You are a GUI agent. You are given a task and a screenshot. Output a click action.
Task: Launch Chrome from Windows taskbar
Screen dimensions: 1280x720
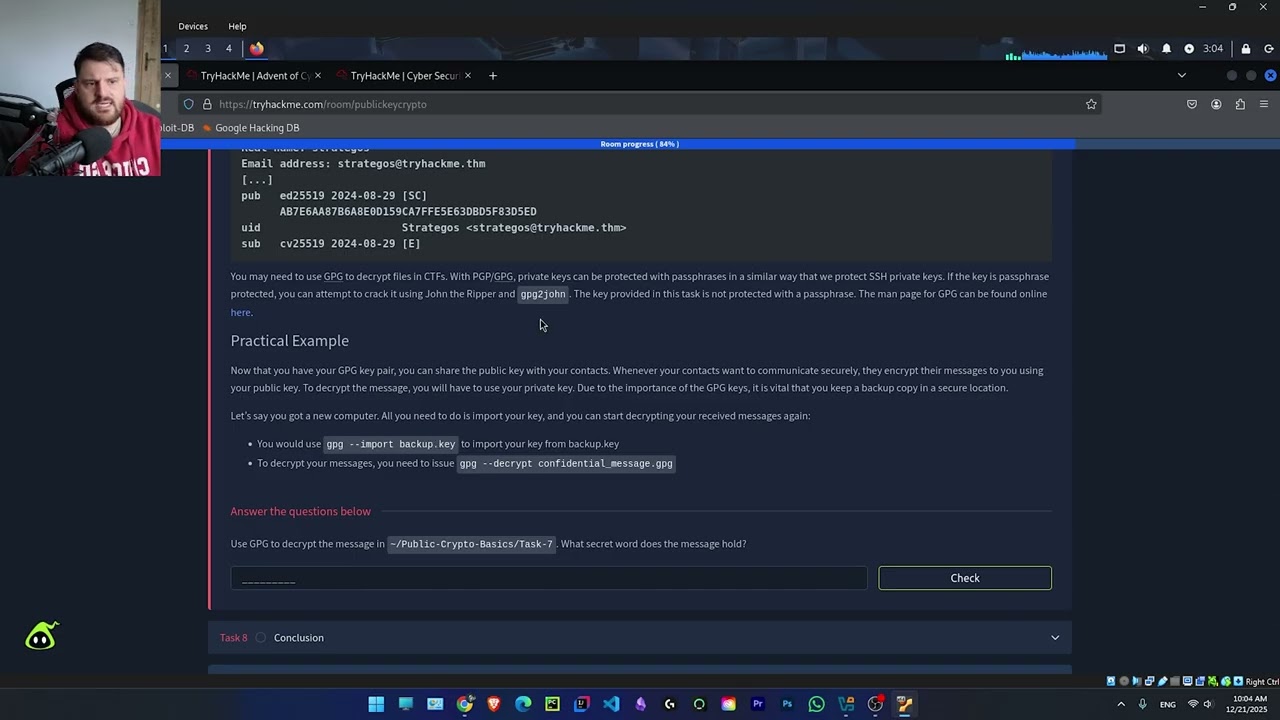click(x=465, y=704)
